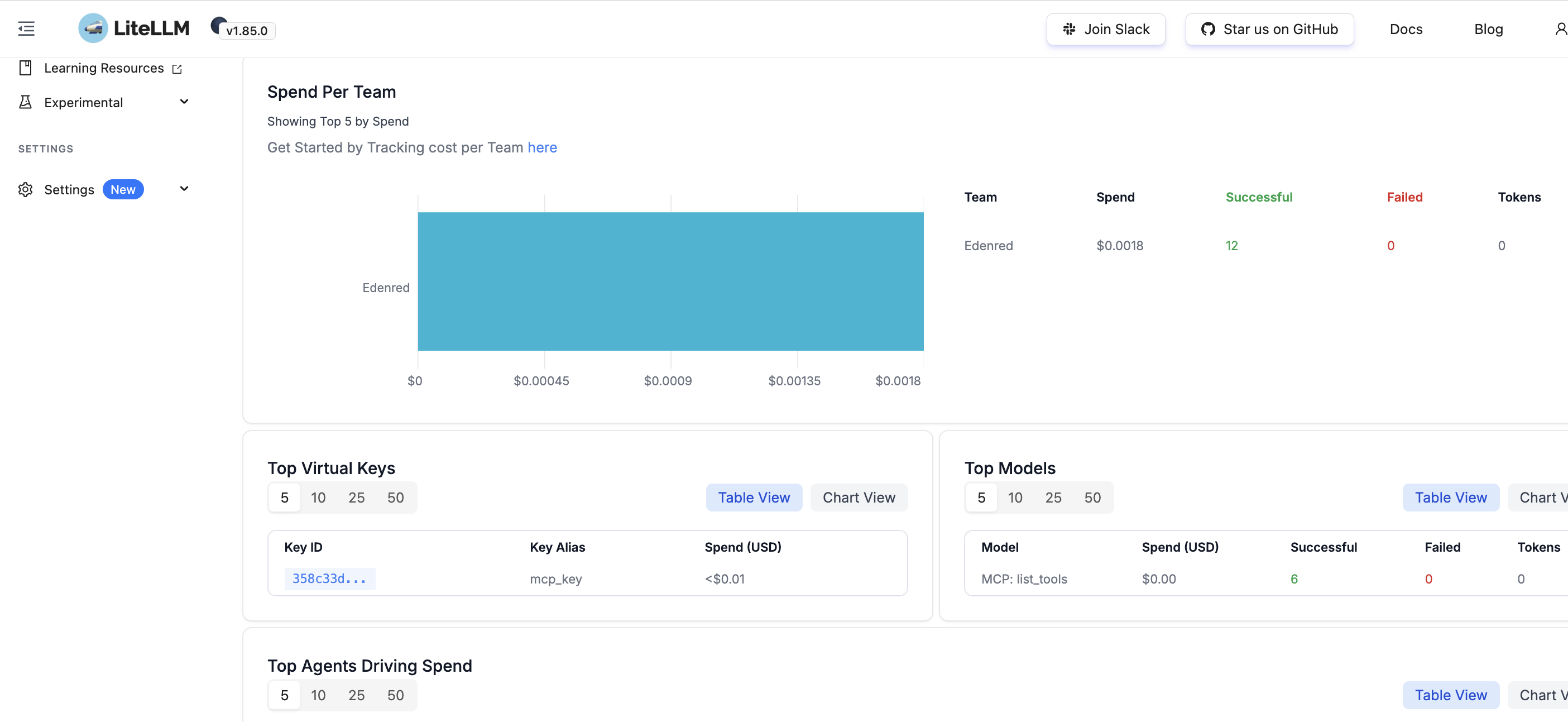Click the Edenred blue spend bar
This screenshot has height=722, width=1568.
(x=670, y=281)
